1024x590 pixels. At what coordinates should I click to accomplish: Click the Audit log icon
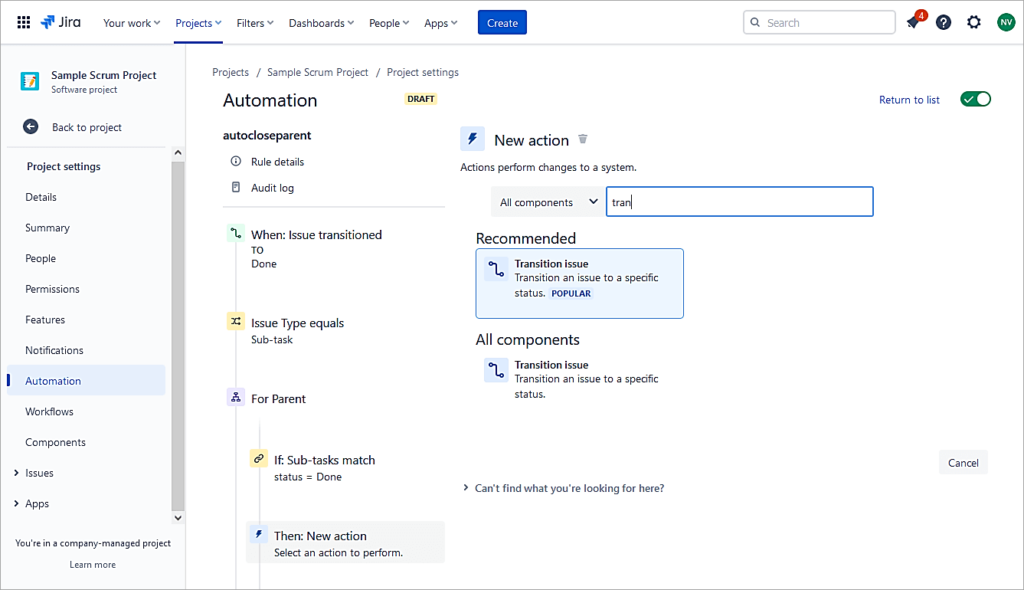click(x=236, y=187)
